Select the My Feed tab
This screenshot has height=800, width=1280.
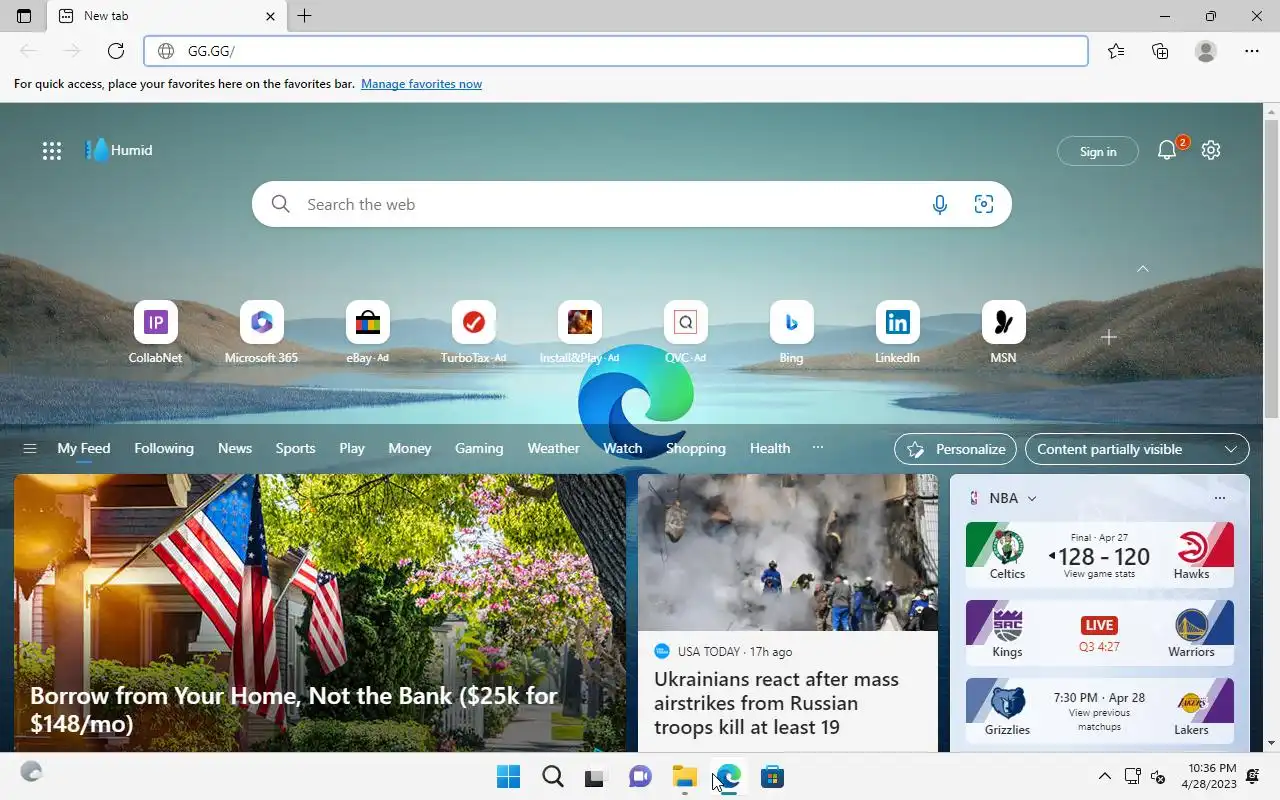click(x=84, y=449)
